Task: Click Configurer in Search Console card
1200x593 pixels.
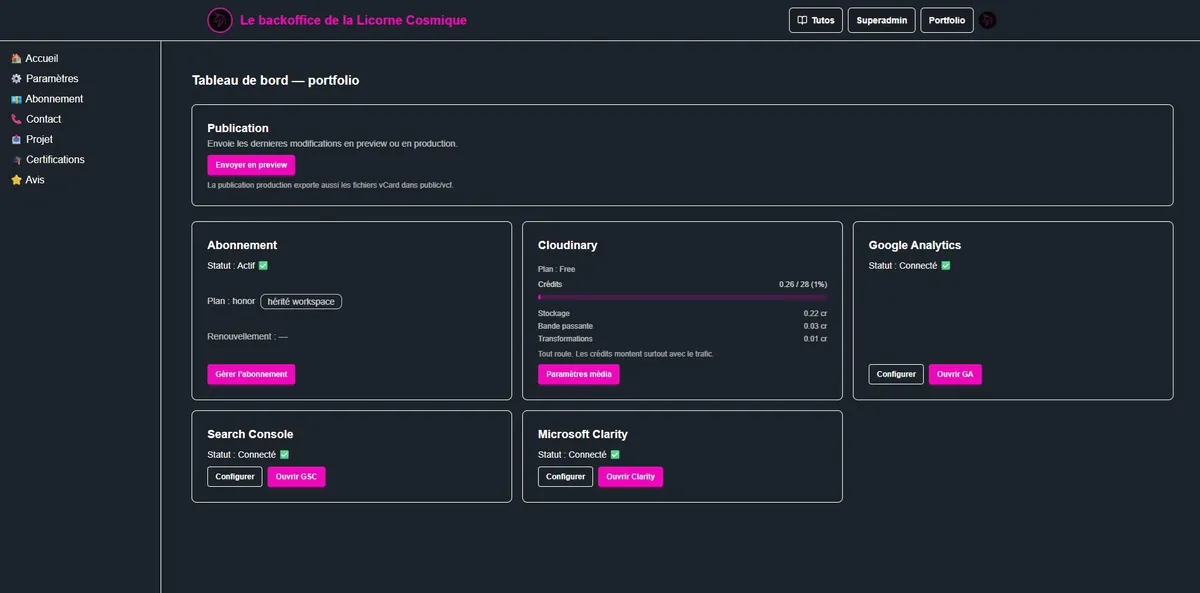Action: coord(235,477)
